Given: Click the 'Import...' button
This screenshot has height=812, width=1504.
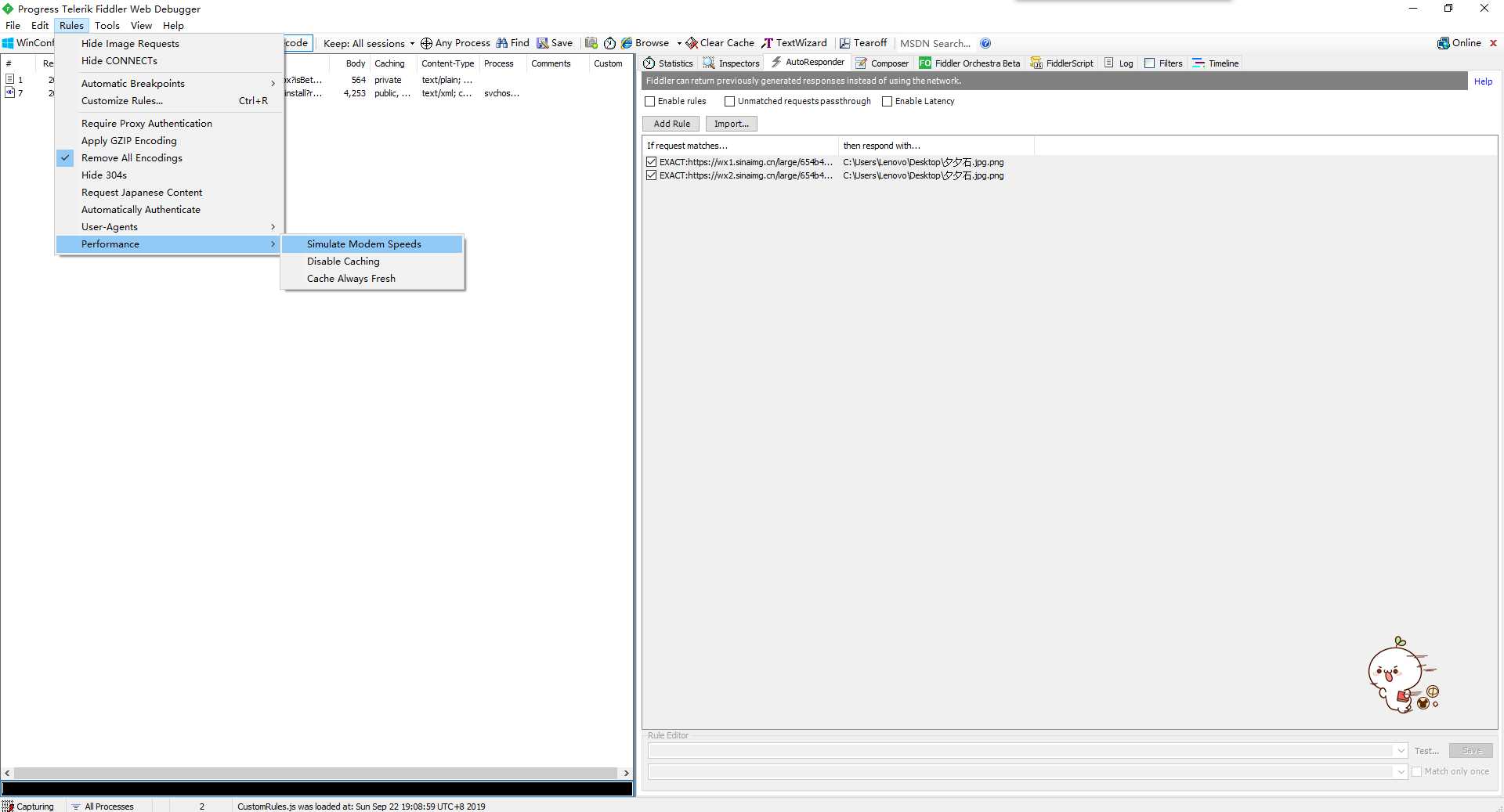Looking at the screenshot, I should click(x=732, y=124).
